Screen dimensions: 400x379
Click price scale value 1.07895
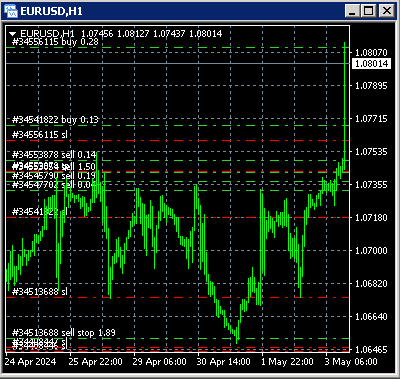[371, 86]
